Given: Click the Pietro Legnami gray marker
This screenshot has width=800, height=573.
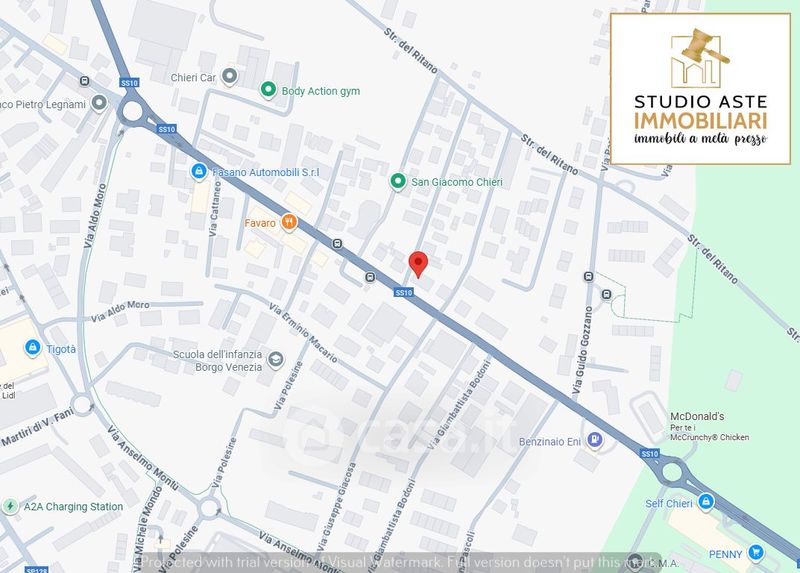Looking at the screenshot, I should pyautogui.click(x=99, y=103).
